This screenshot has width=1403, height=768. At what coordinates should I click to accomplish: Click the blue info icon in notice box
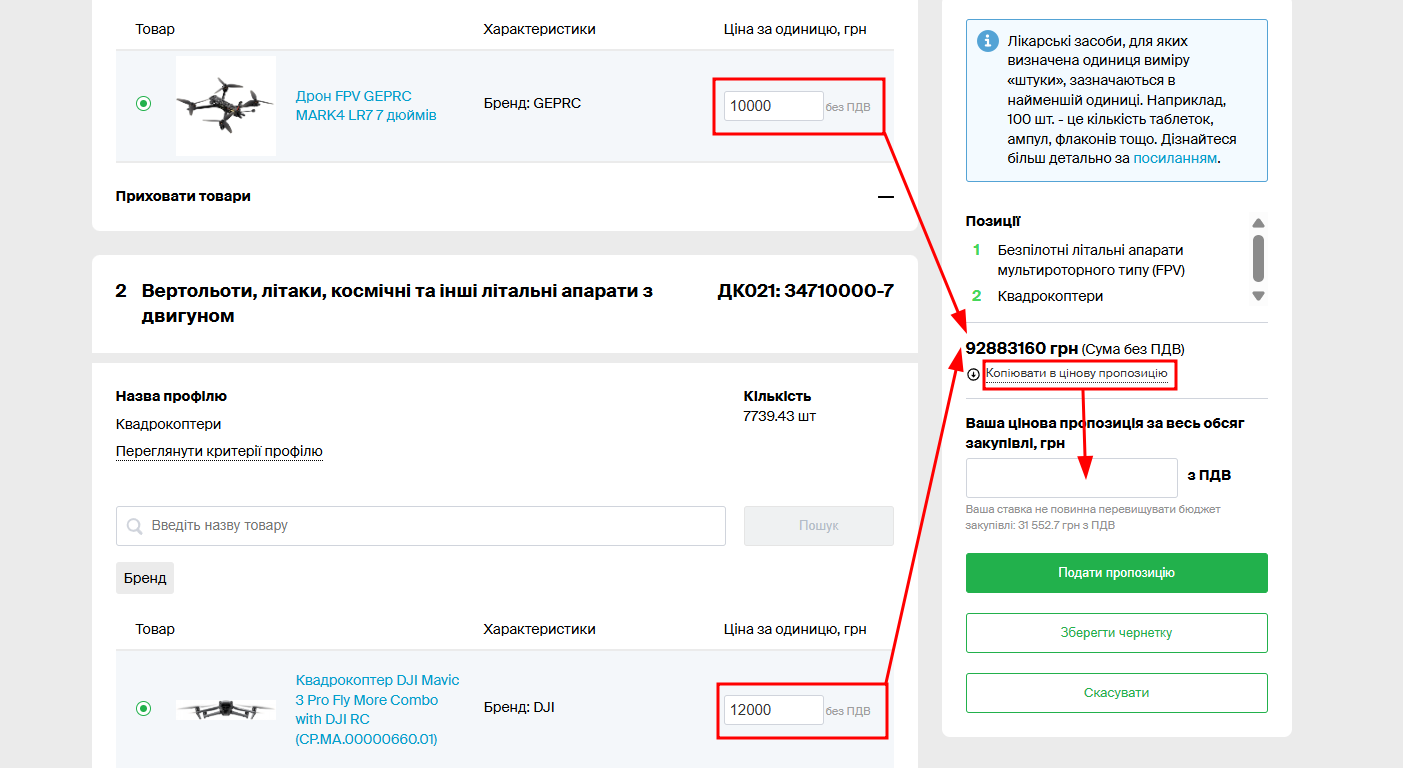[x=988, y=41]
